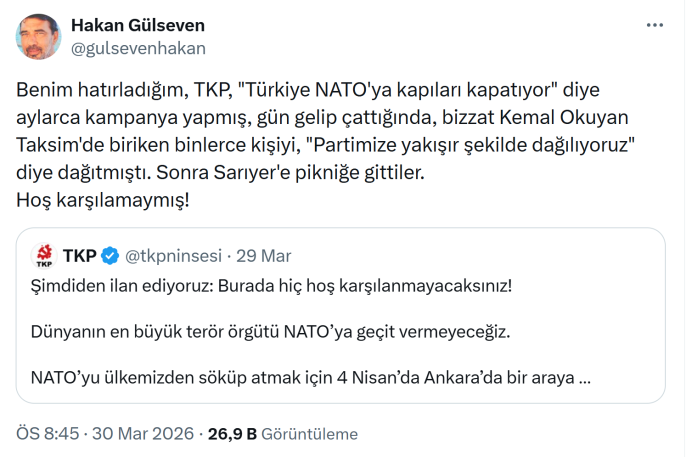Open the @tkpninsesi handle
Viewport: 686px width, 457px height.
[173, 256]
